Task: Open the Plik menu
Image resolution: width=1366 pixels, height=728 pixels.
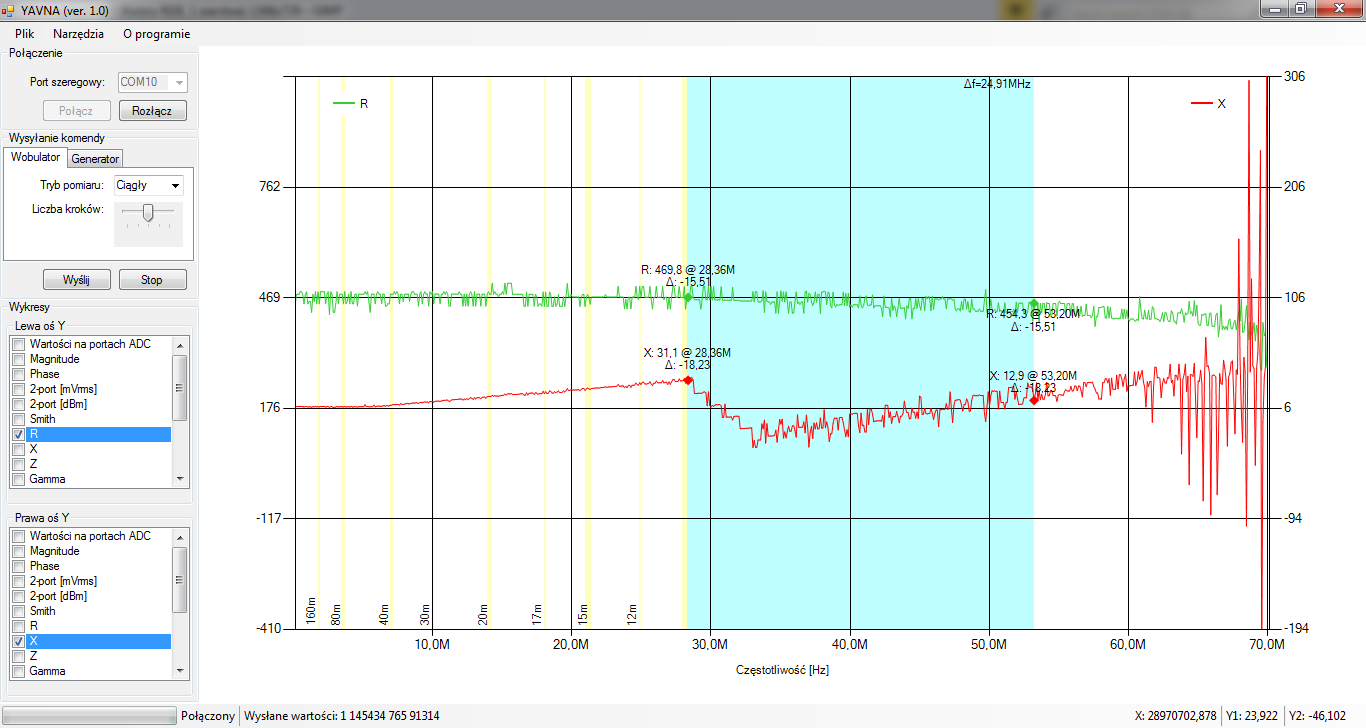Action: (x=25, y=33)
